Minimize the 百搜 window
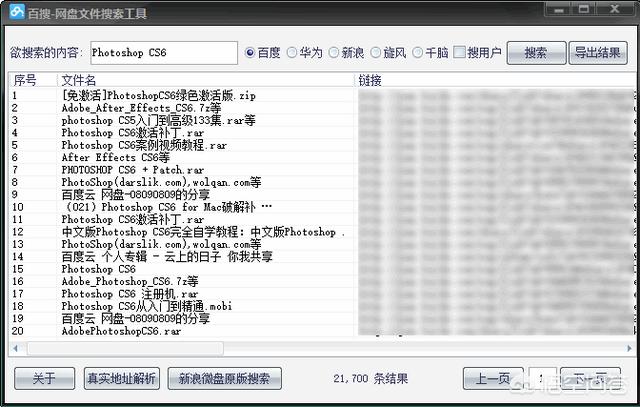The height and width of the screenshot is (407, 640). (559, 9)
